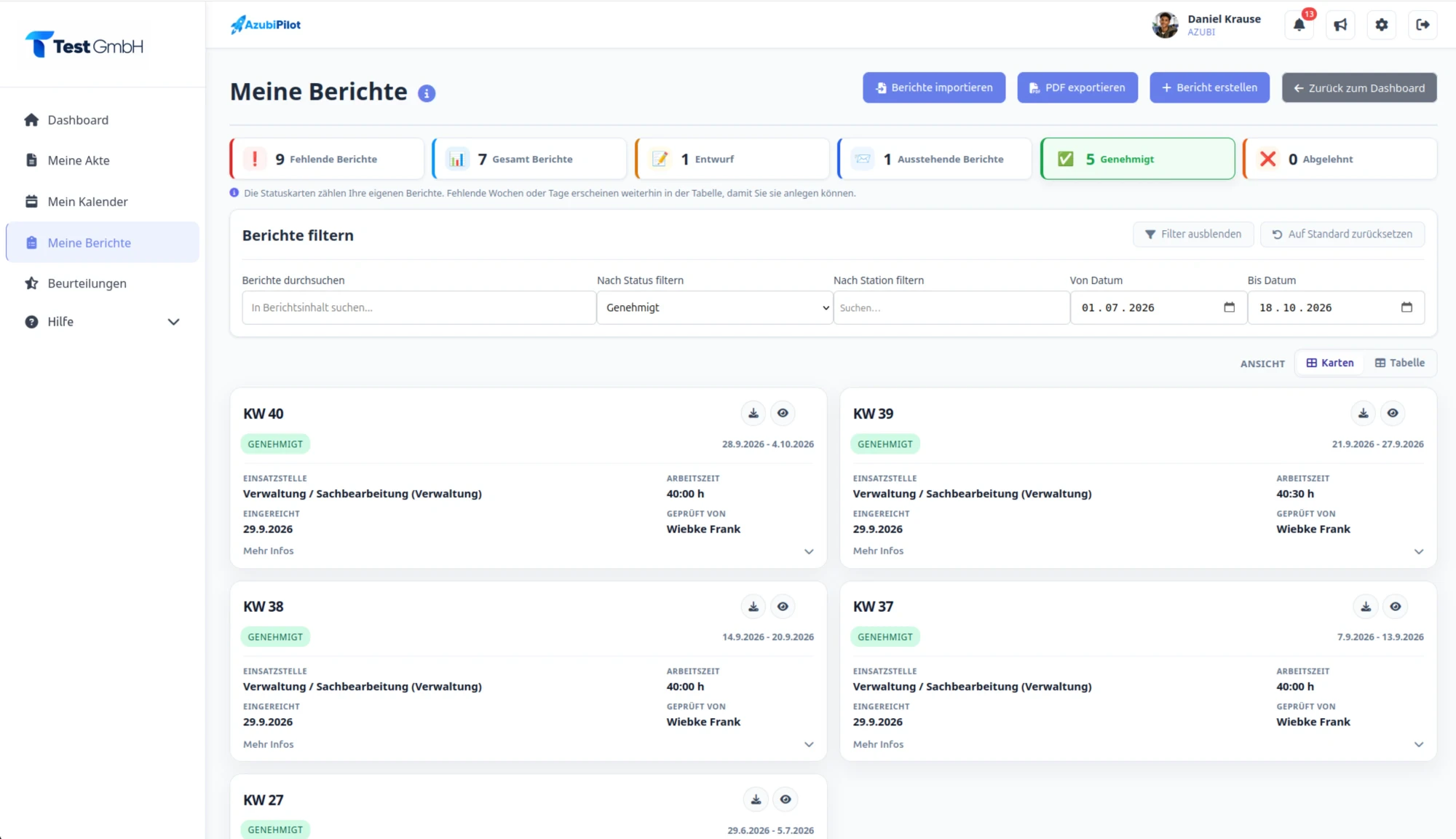Image resolution: width=1456 pixels, height=839 pixels.
Task: Click the Berichte durchsuchen search field
Action: pyautogui.click(x=419, y=307)
